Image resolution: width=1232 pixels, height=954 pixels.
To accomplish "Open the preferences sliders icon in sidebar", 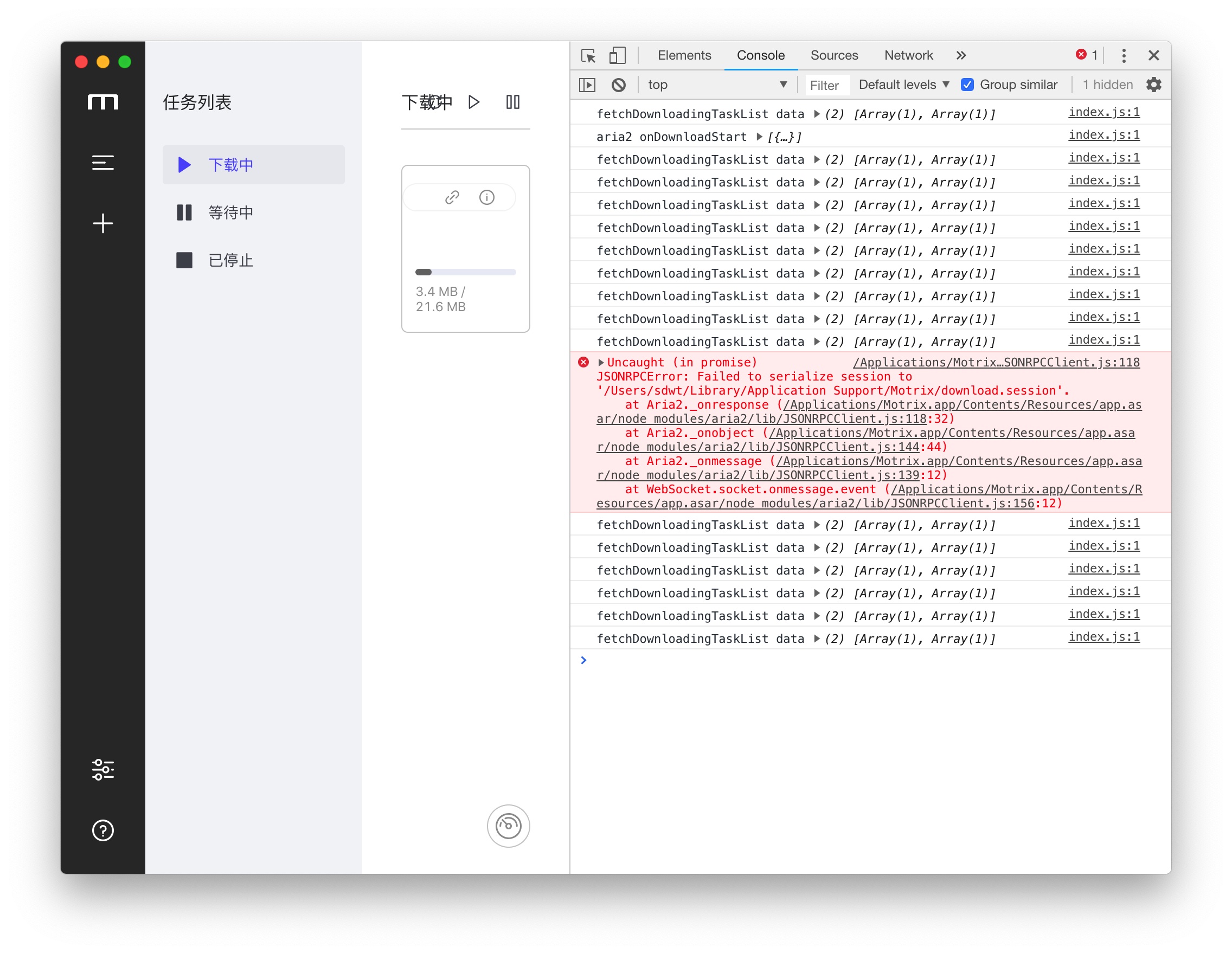I will [102, 770].
